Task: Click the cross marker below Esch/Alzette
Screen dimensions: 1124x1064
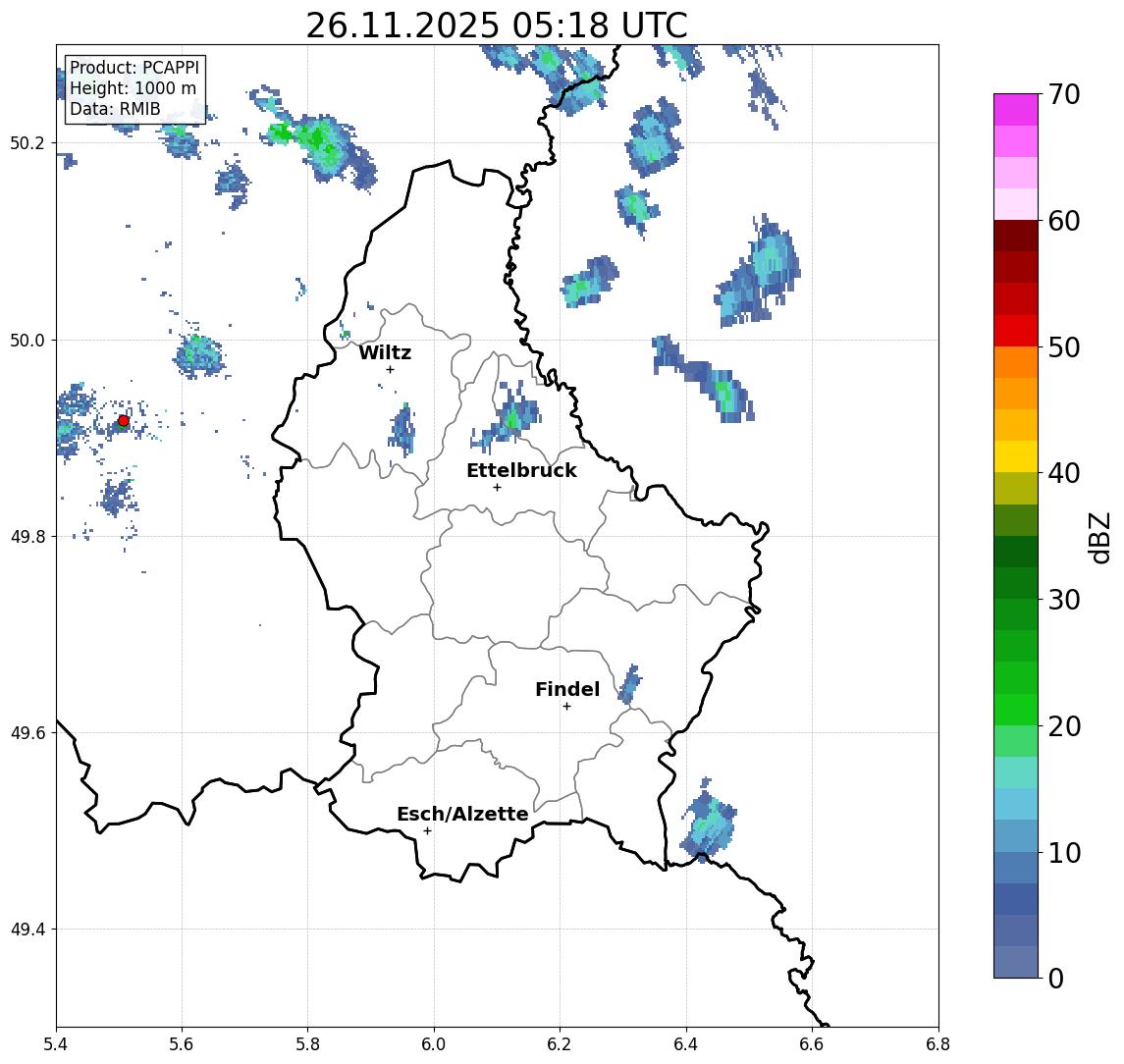Action: 427,831
